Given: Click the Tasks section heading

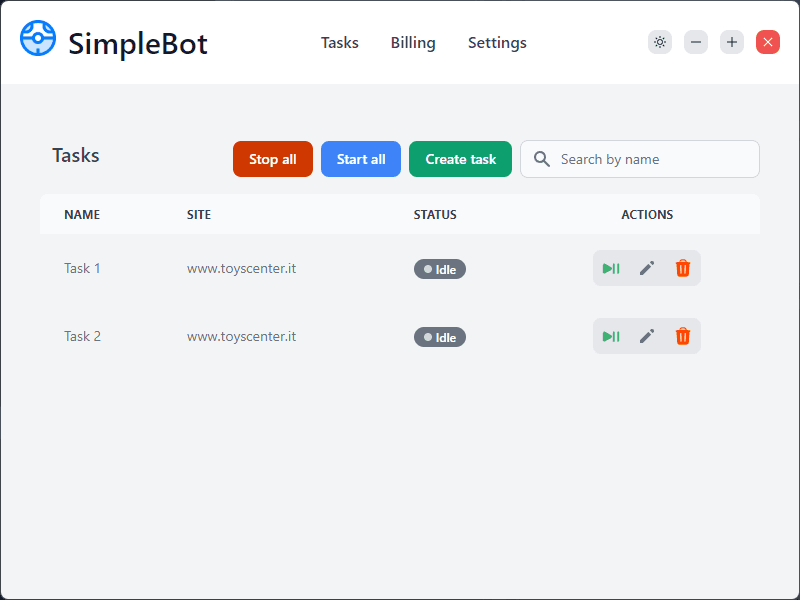Looking at the screenshot, I should pos(76,155).
